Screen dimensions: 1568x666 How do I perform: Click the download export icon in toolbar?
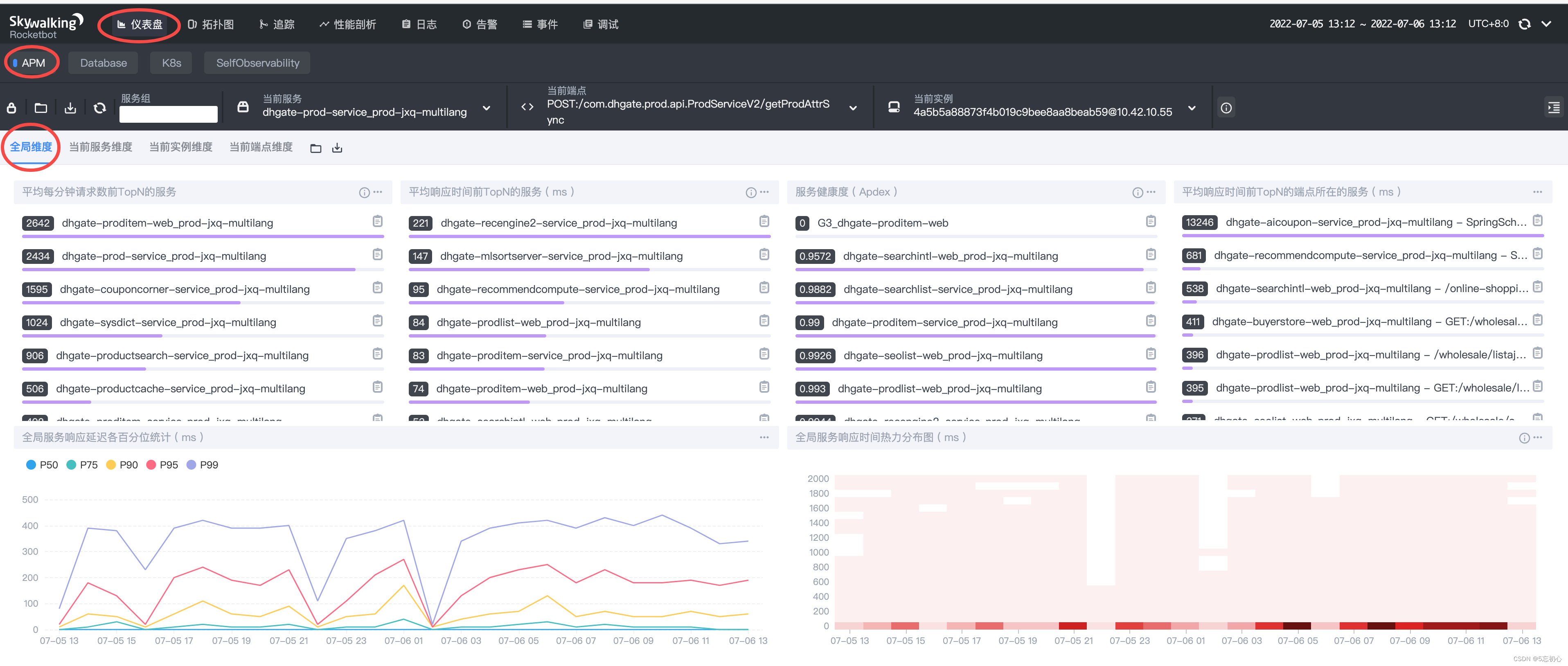[71, 108]
